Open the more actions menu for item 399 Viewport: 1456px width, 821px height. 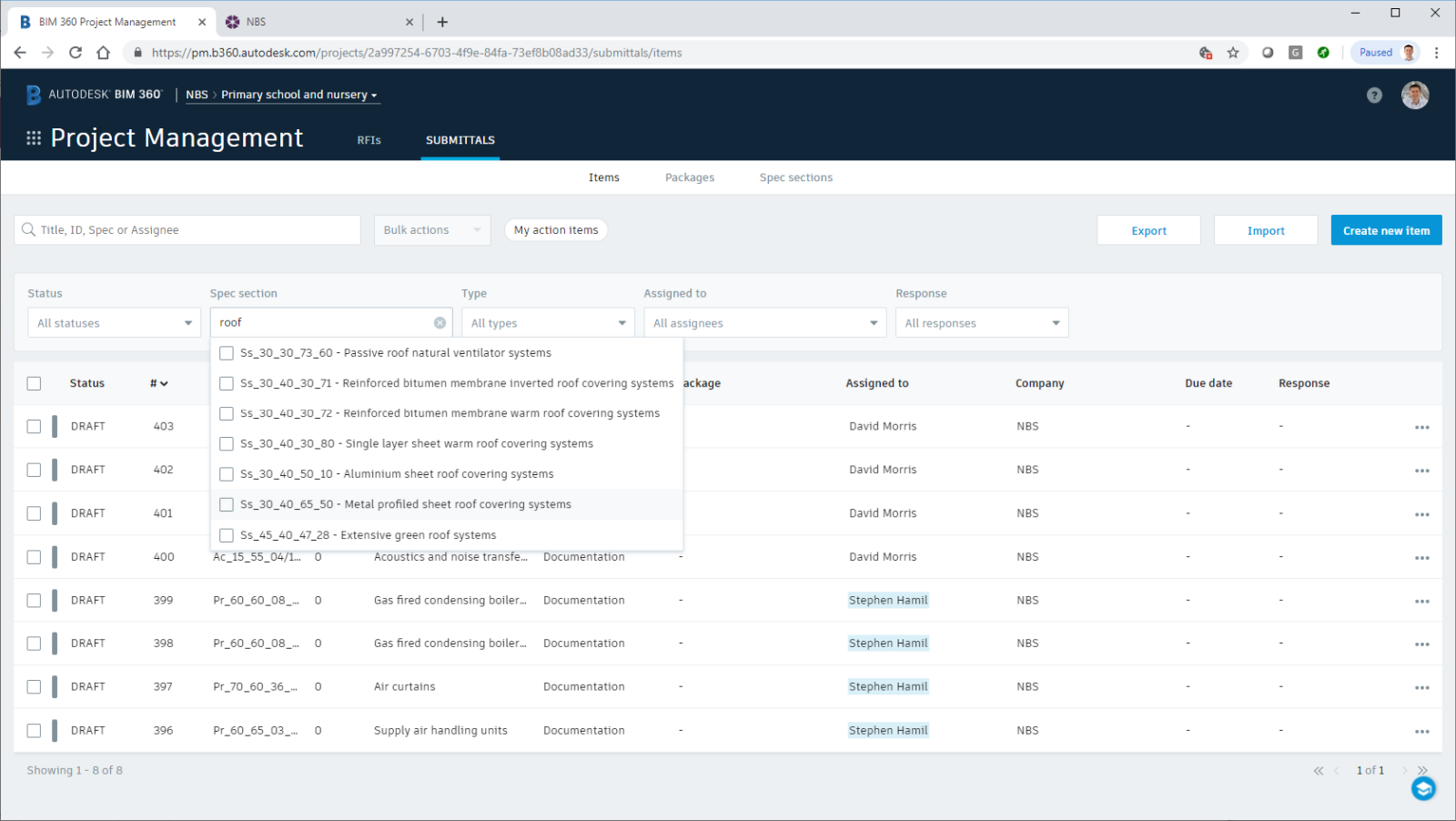[x=1421, y=601]
